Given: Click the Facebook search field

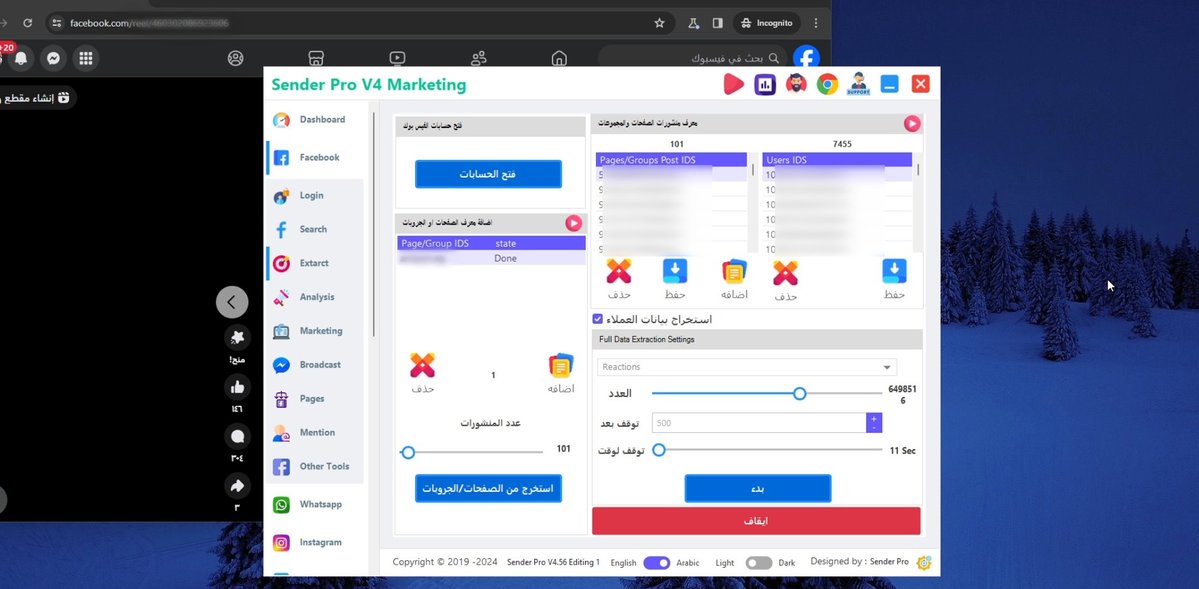Looking at the screenshot, I should click(693, 58).
